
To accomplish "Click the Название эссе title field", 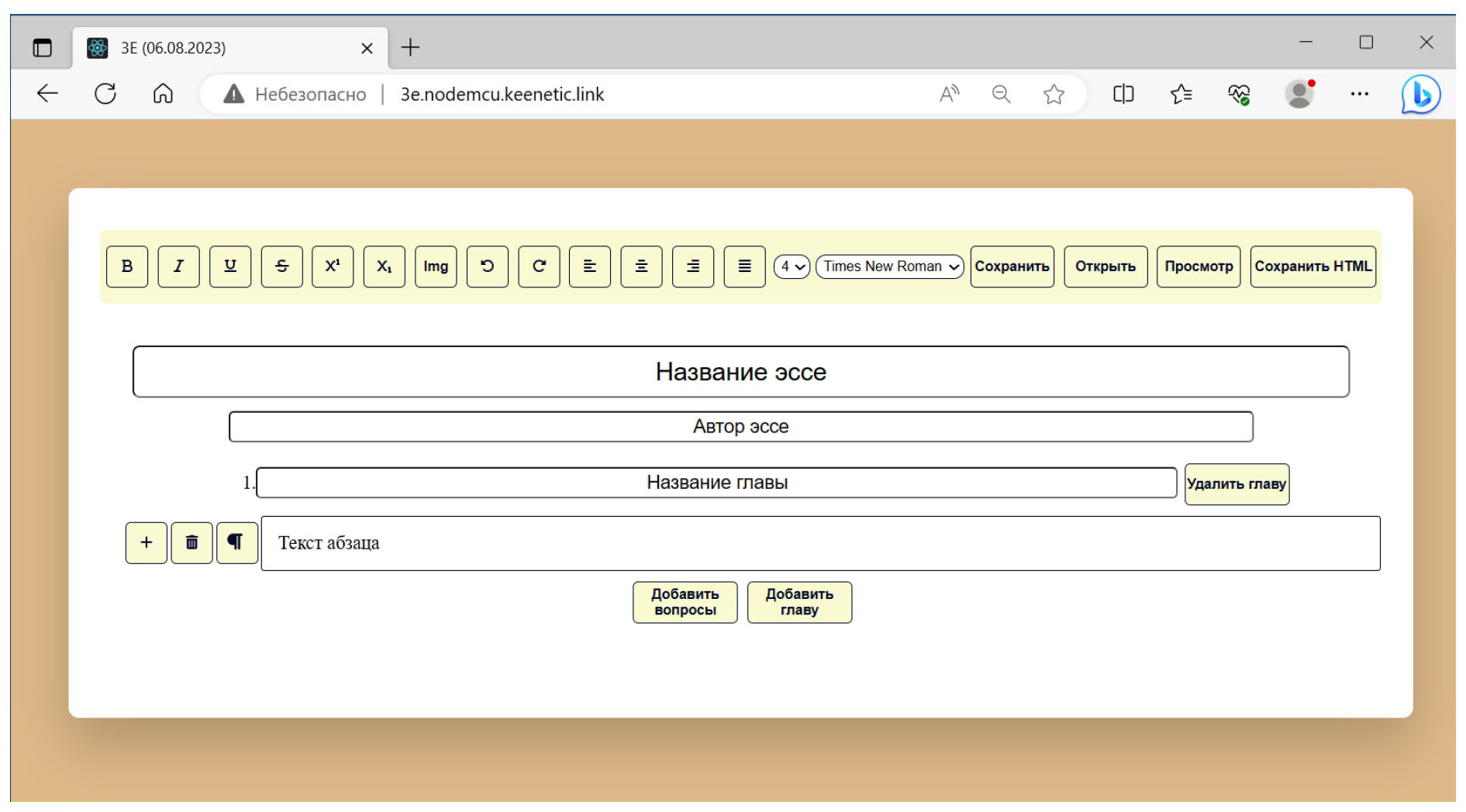I will tap(740, 372).
